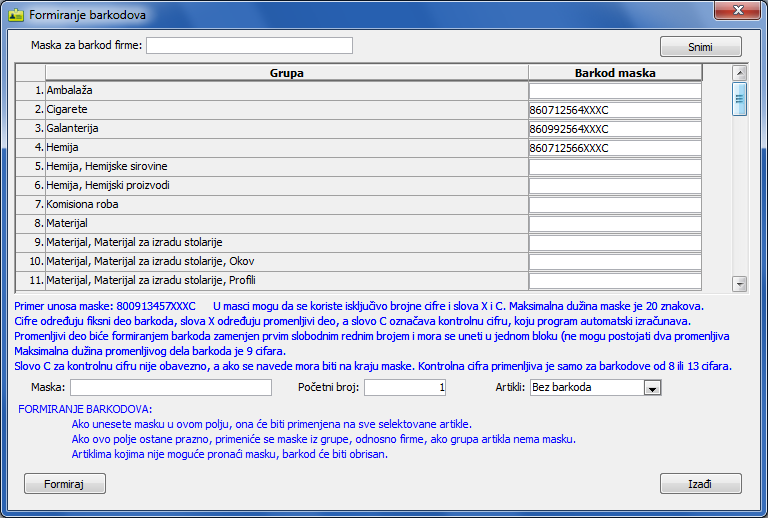The image size is (768, 518).
Task: Click the Izađi button
Action: 700,484
